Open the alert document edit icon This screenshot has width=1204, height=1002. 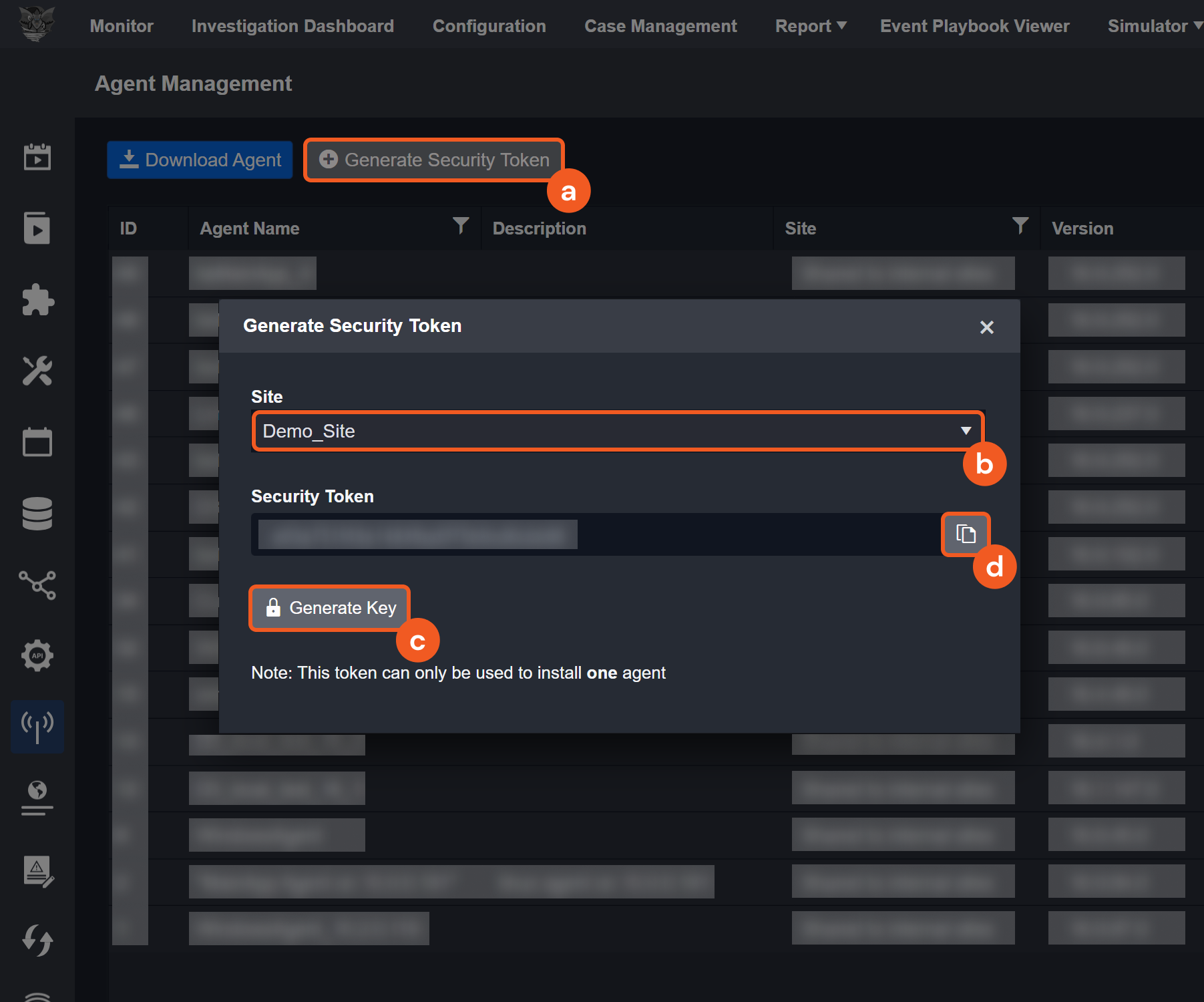pos(37,872)
